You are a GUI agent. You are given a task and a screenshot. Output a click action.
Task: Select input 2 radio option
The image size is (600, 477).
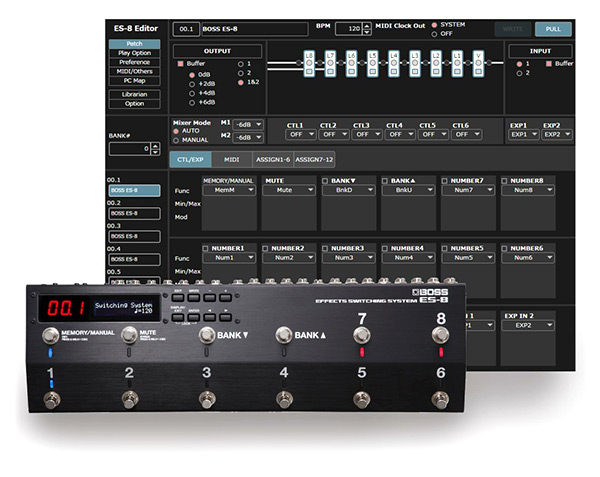click(519, 73)
